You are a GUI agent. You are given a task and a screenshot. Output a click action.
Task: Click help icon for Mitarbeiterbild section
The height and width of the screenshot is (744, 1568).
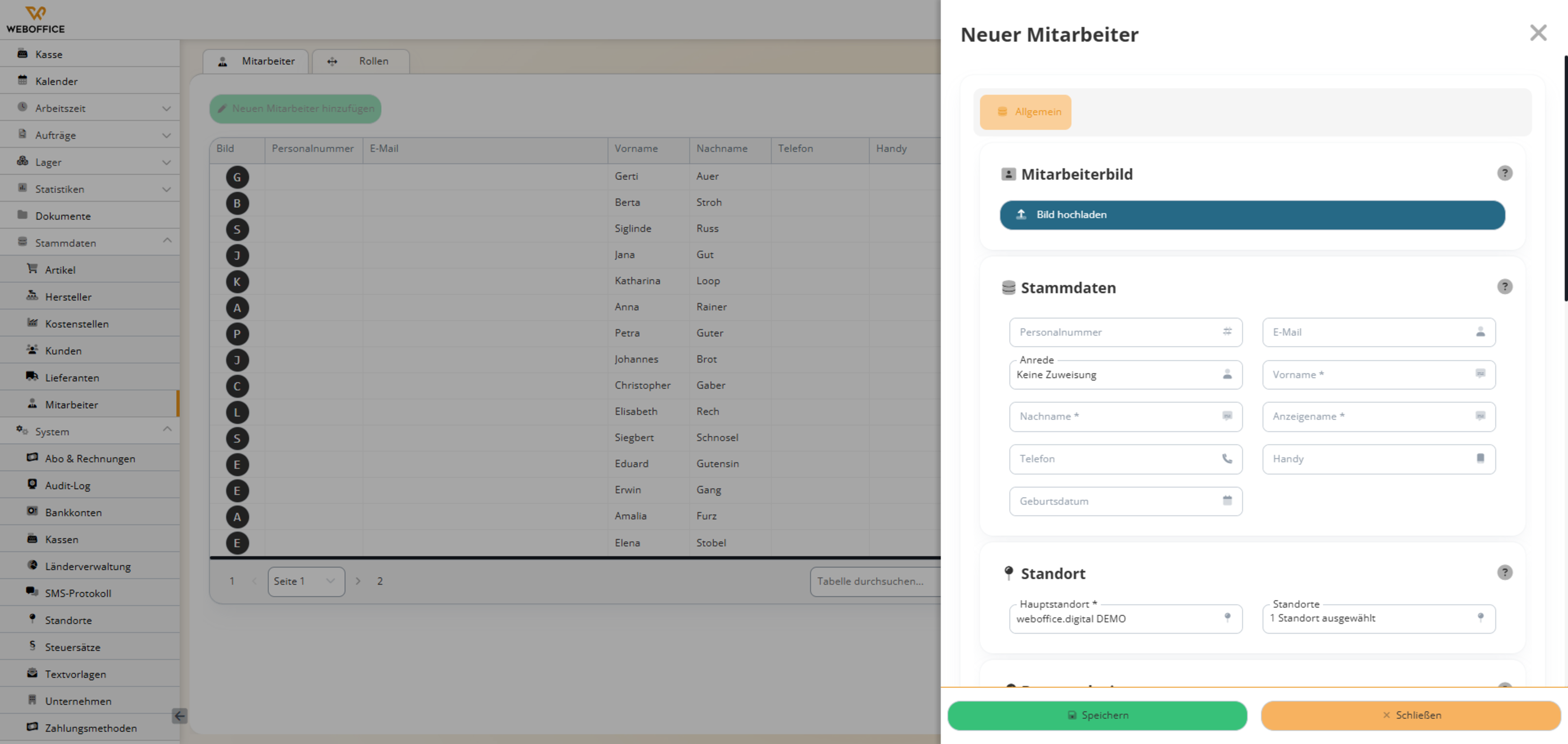click(x=1504, y=174)
